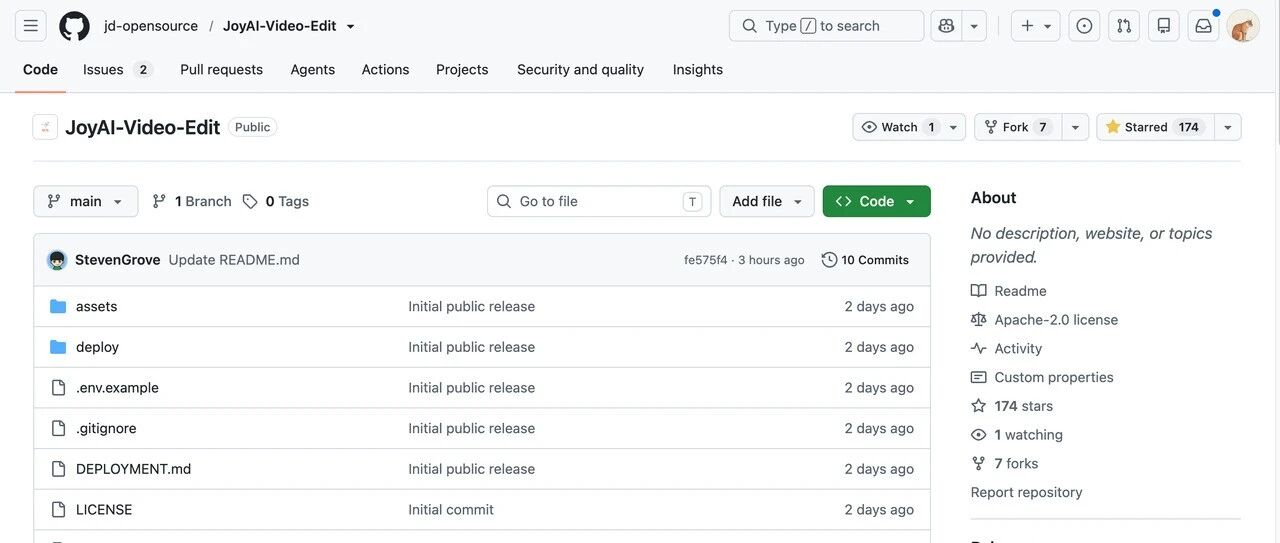The image size is (1280, 543).
Task: Expand the Copilot dropdown arrow
Action: (x=974, y=26)
